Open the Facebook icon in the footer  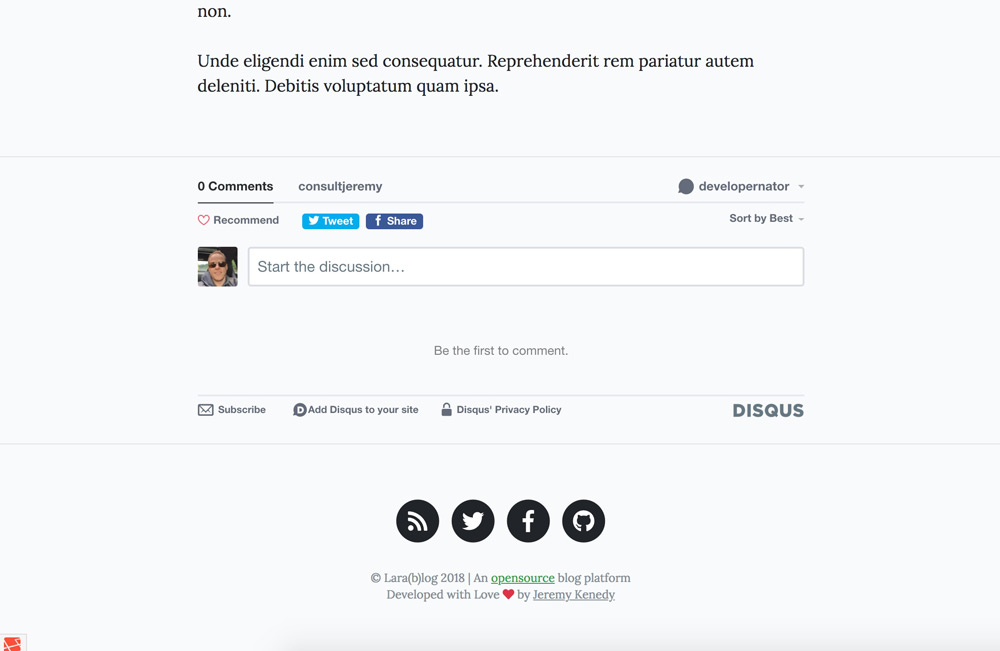pos(528,521)
